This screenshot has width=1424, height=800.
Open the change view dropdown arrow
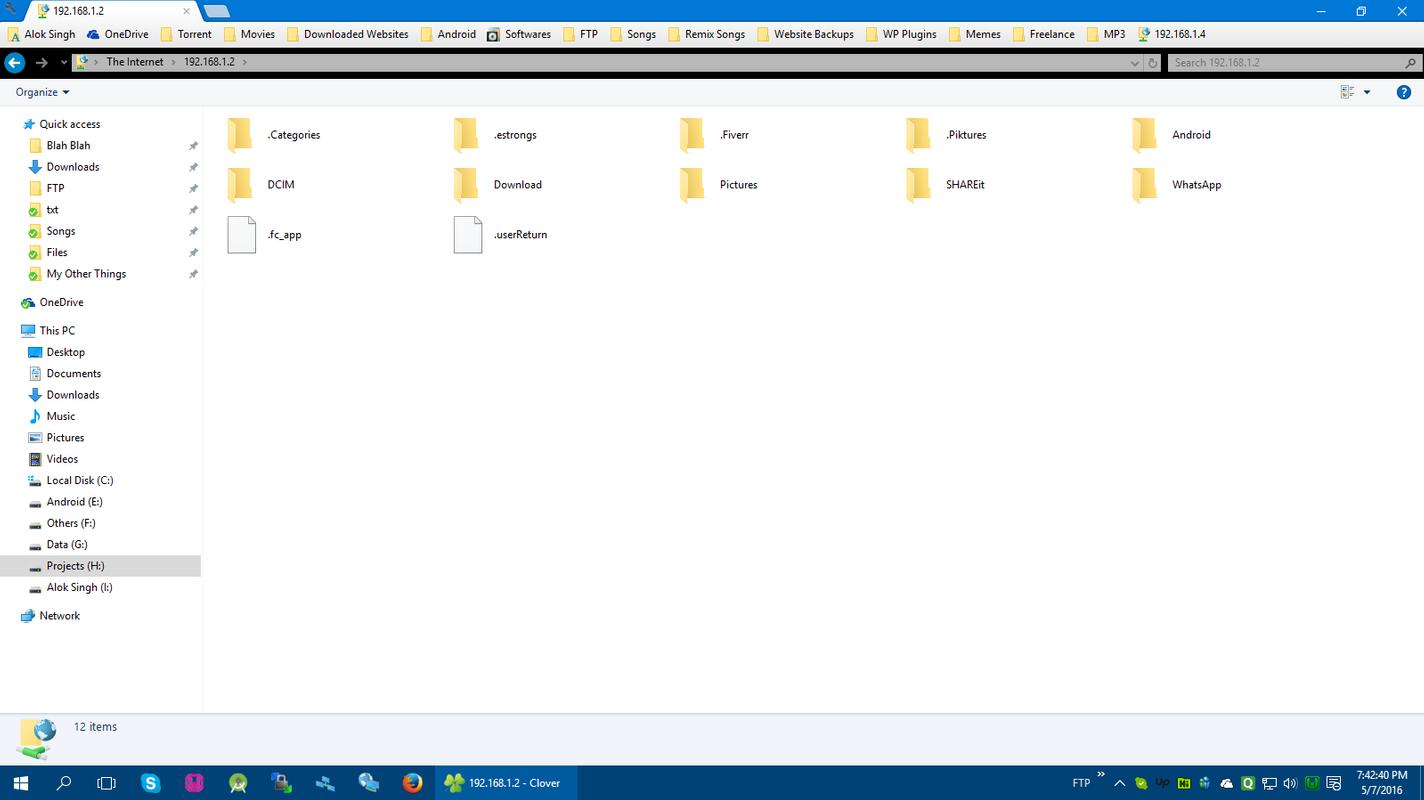[1367, 92]
